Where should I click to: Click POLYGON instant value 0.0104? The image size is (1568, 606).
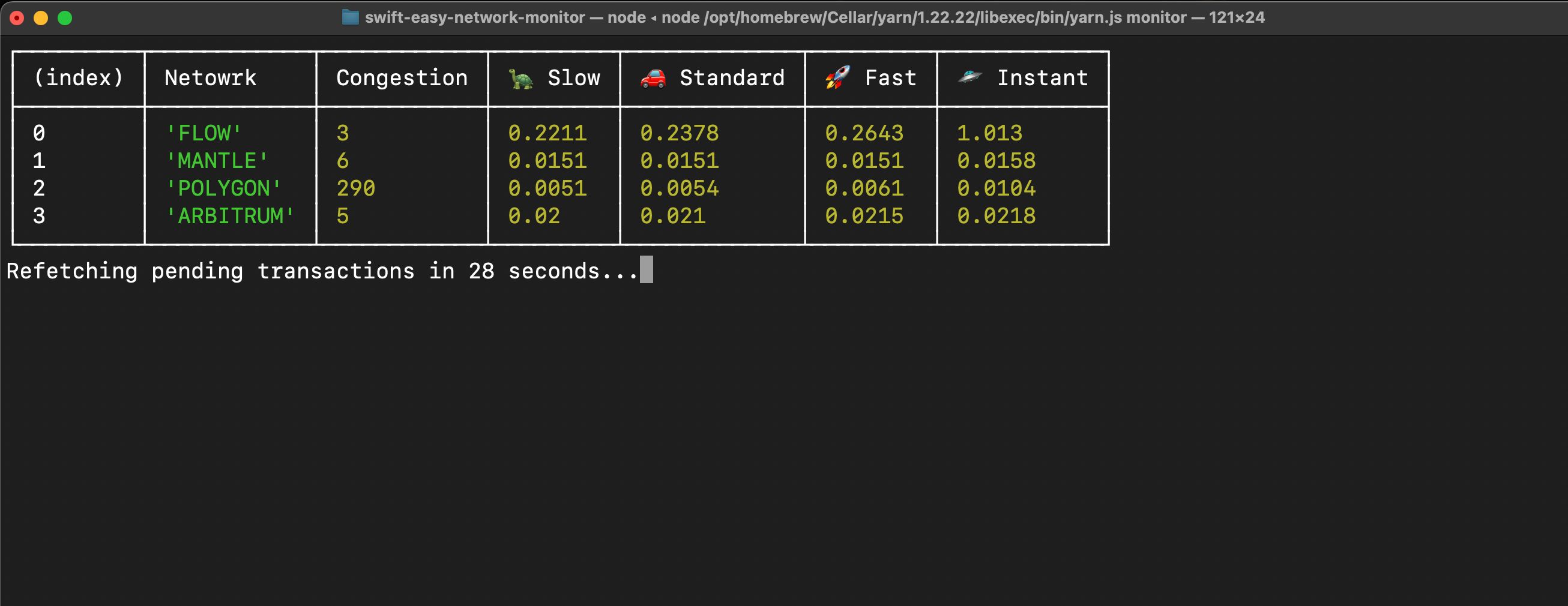point(997,188)
